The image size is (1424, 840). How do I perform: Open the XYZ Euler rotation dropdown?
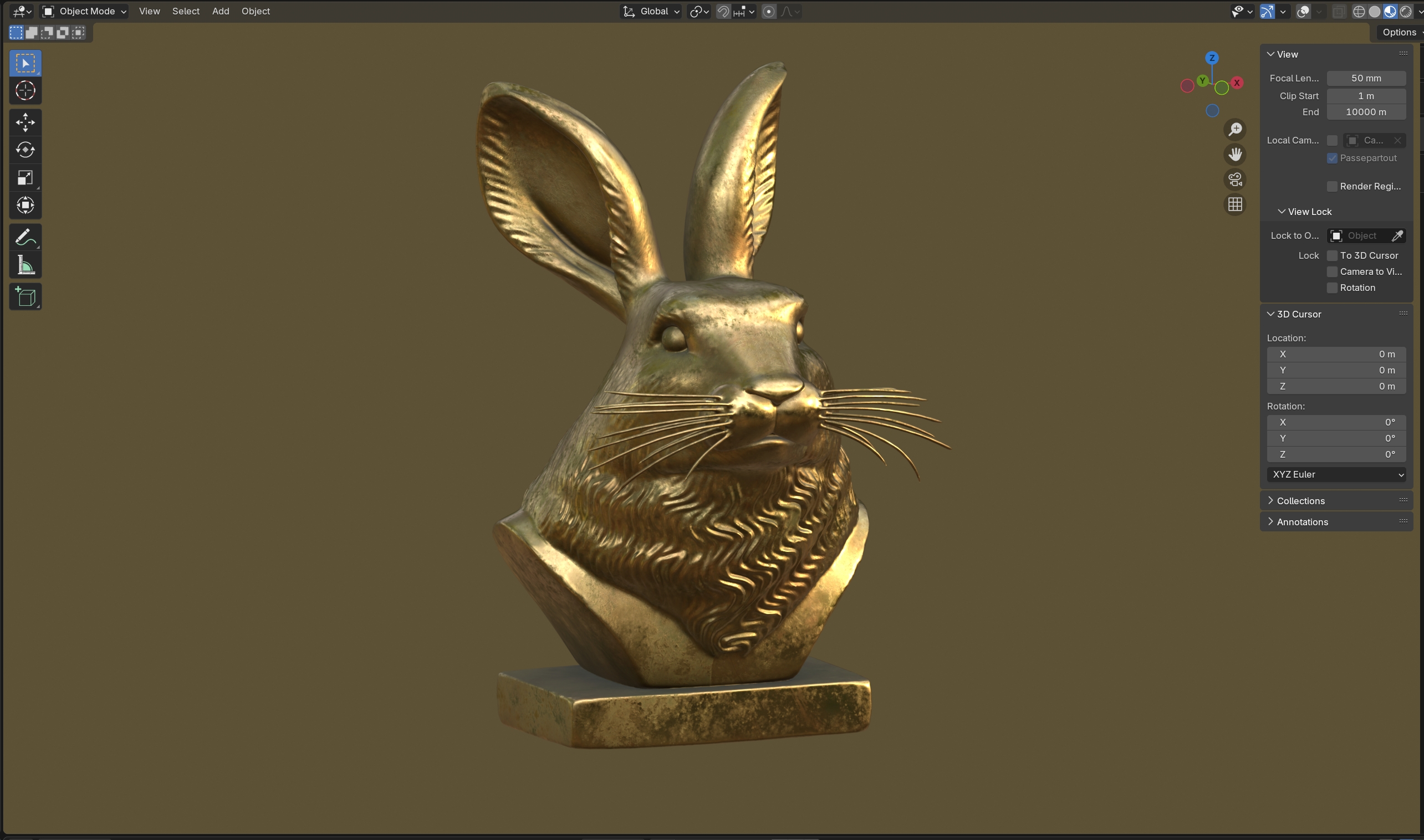[x=1336, y=475]
